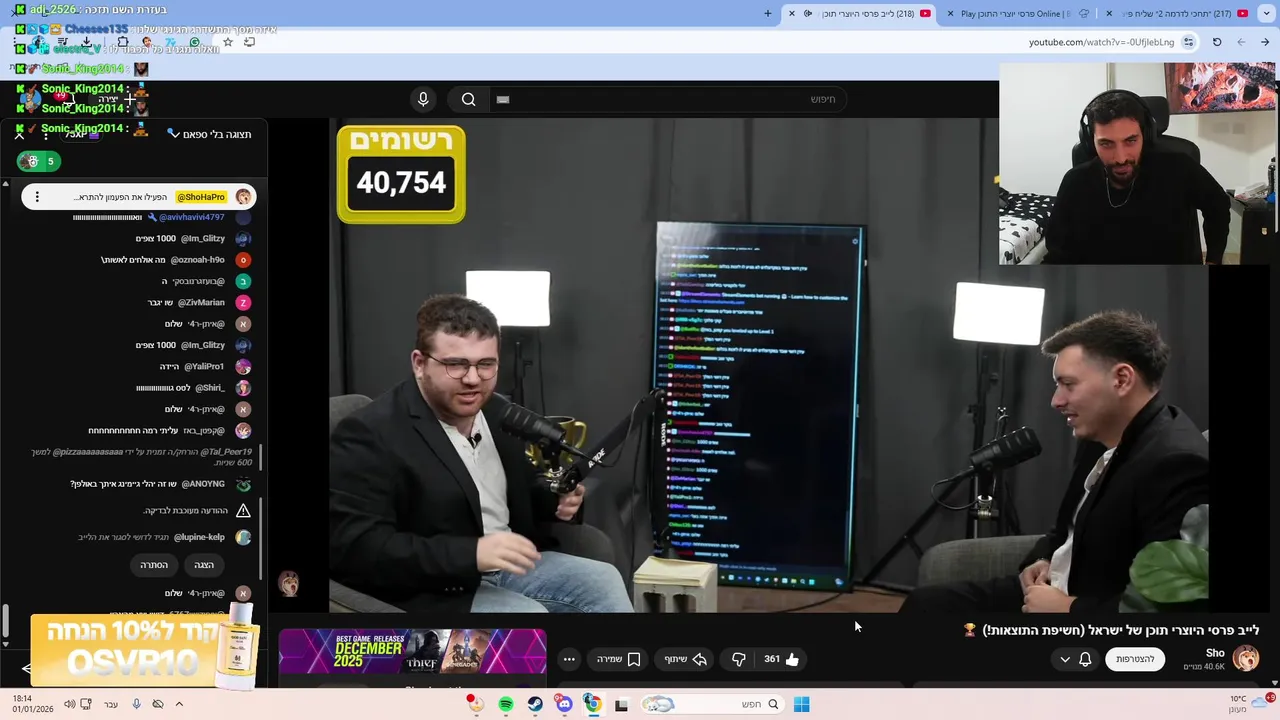This screenshot has height=720, width=1280.
Task: Click the @lupine-kelp chat message
Action: [164, 537]
